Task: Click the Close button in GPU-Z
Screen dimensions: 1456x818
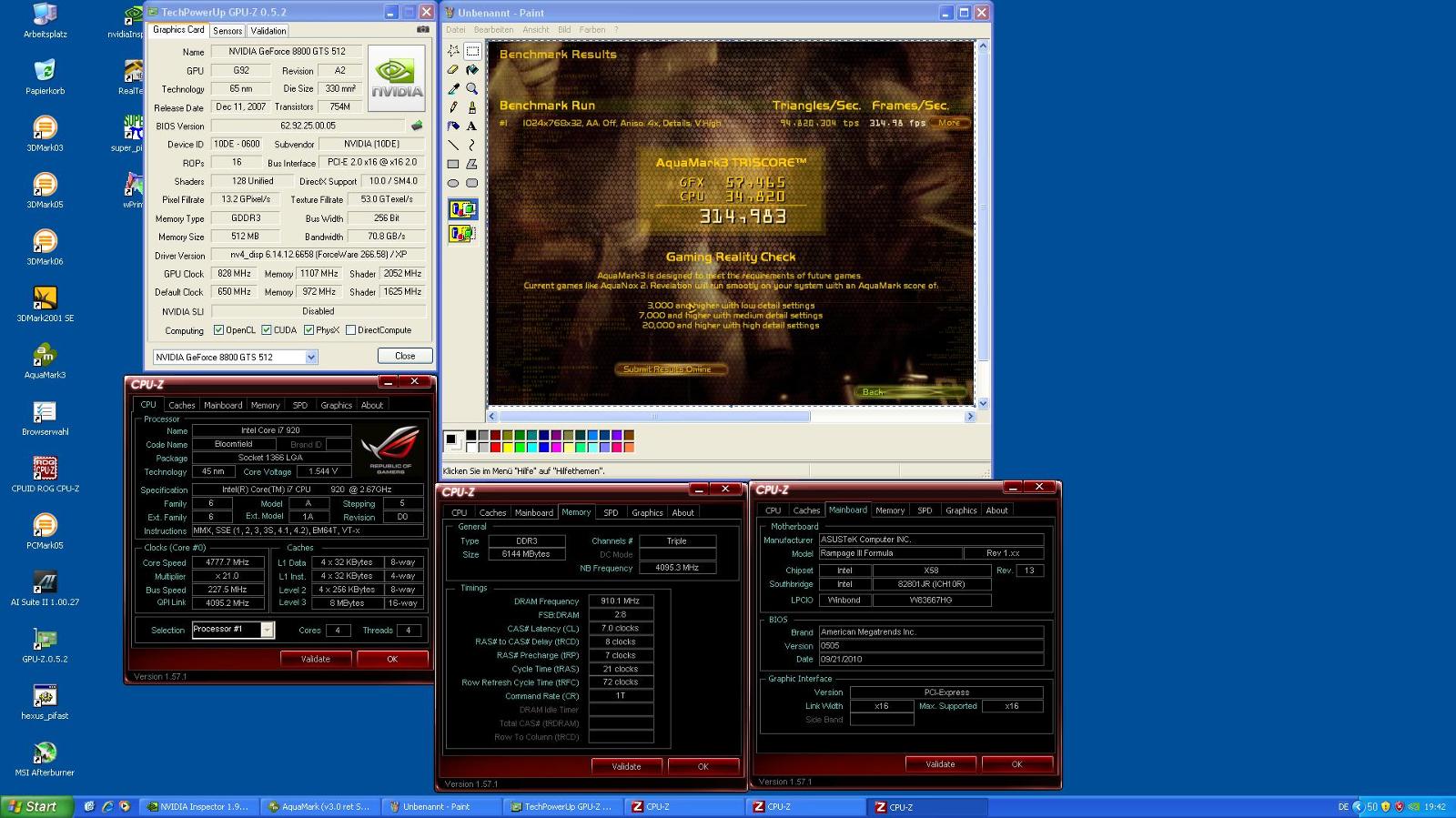Action: point(405,356)
